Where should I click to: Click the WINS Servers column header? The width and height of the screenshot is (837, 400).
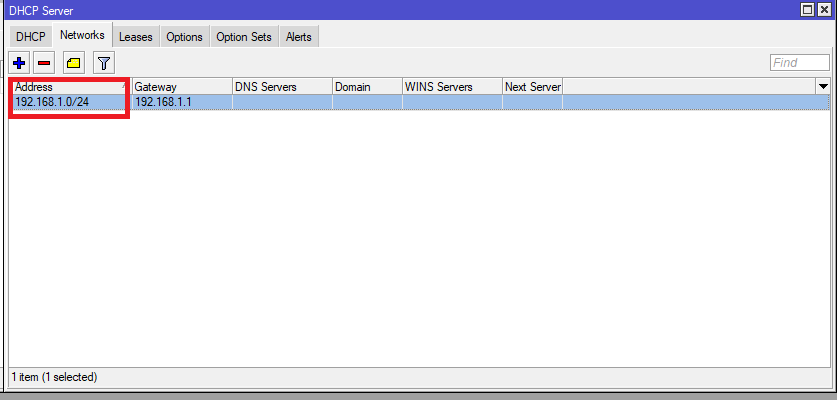pos(452,87)
